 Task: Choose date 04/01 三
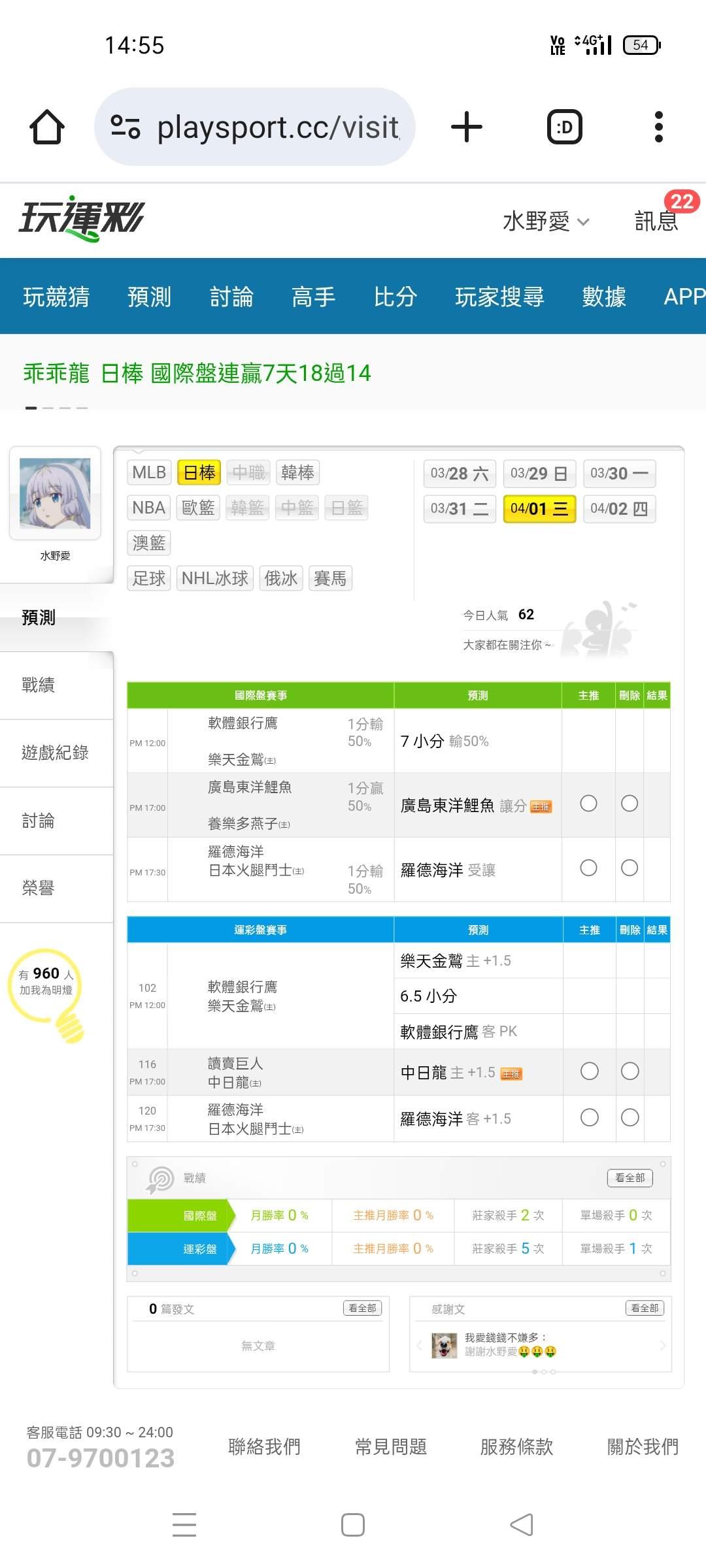(x=539, y=509)
